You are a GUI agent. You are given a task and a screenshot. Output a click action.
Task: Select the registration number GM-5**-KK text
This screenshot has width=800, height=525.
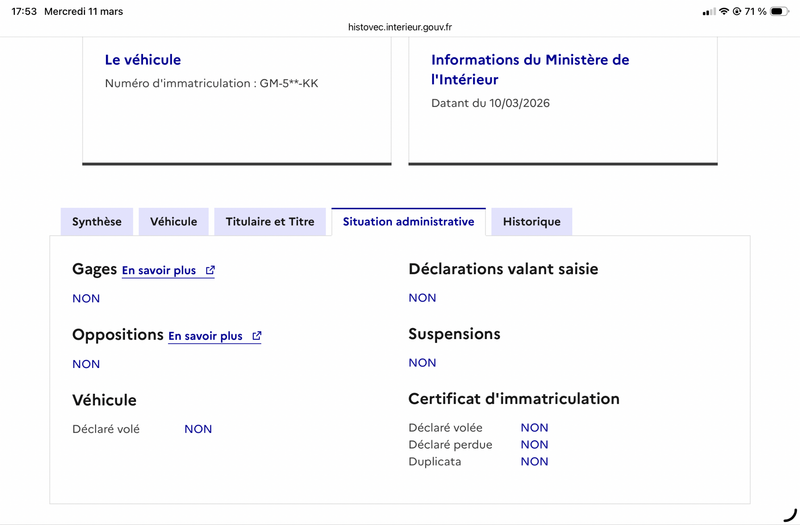[x=289, y=83]
